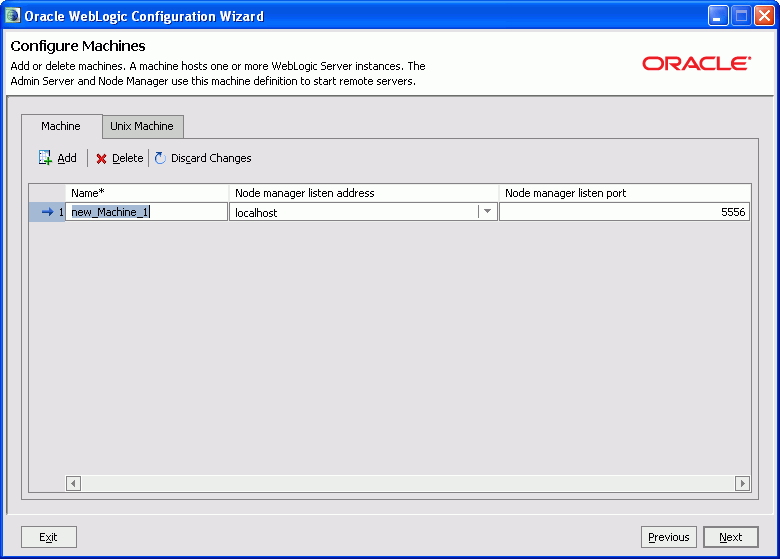Click the horizontal scrollbar left arrow

74,483
